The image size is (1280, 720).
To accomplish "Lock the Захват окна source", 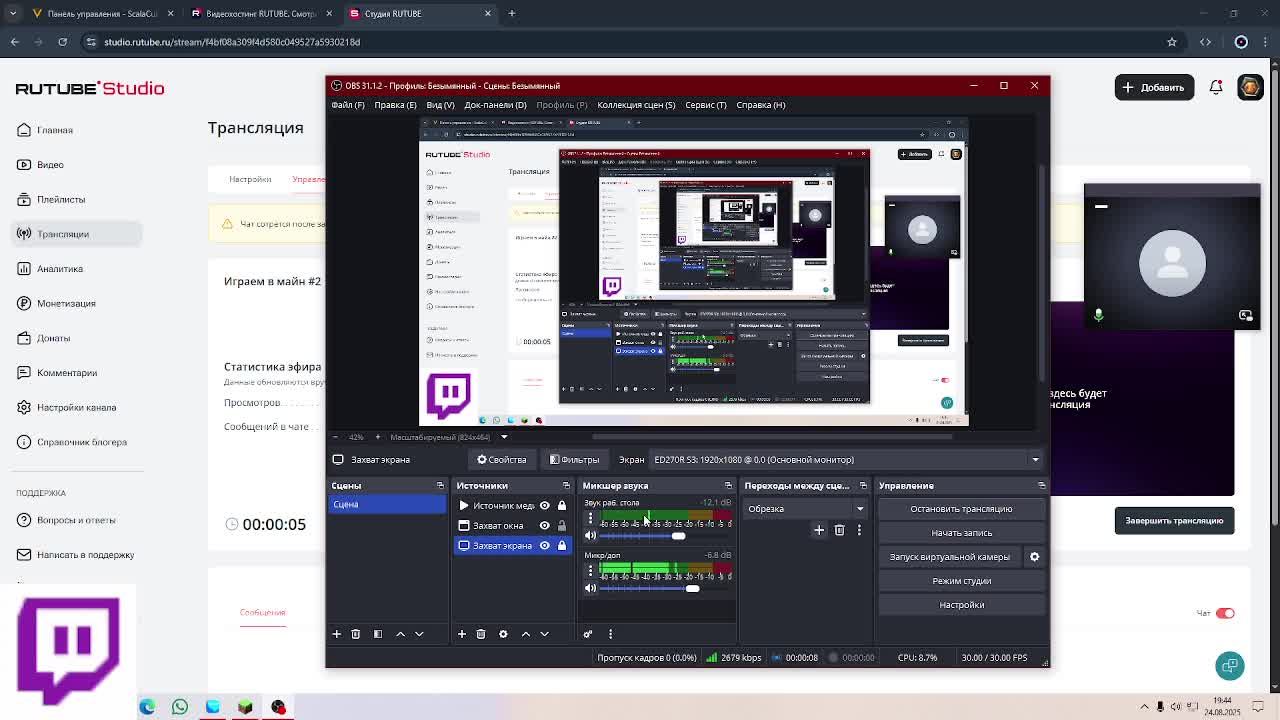I will coord(562,526).
